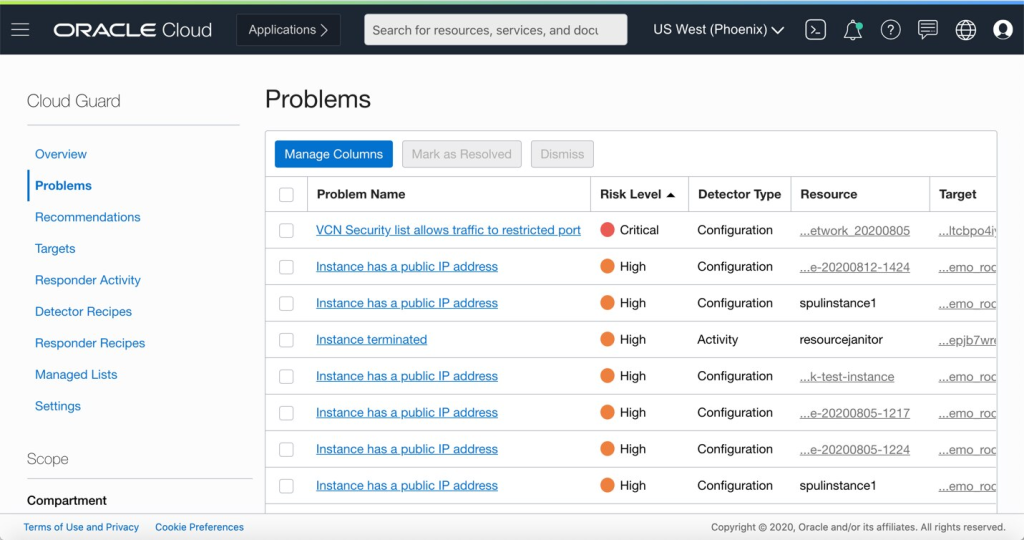This screenshot has height=540, width=1024.
Task: Click the globe language icon
Action: [965, 30]
